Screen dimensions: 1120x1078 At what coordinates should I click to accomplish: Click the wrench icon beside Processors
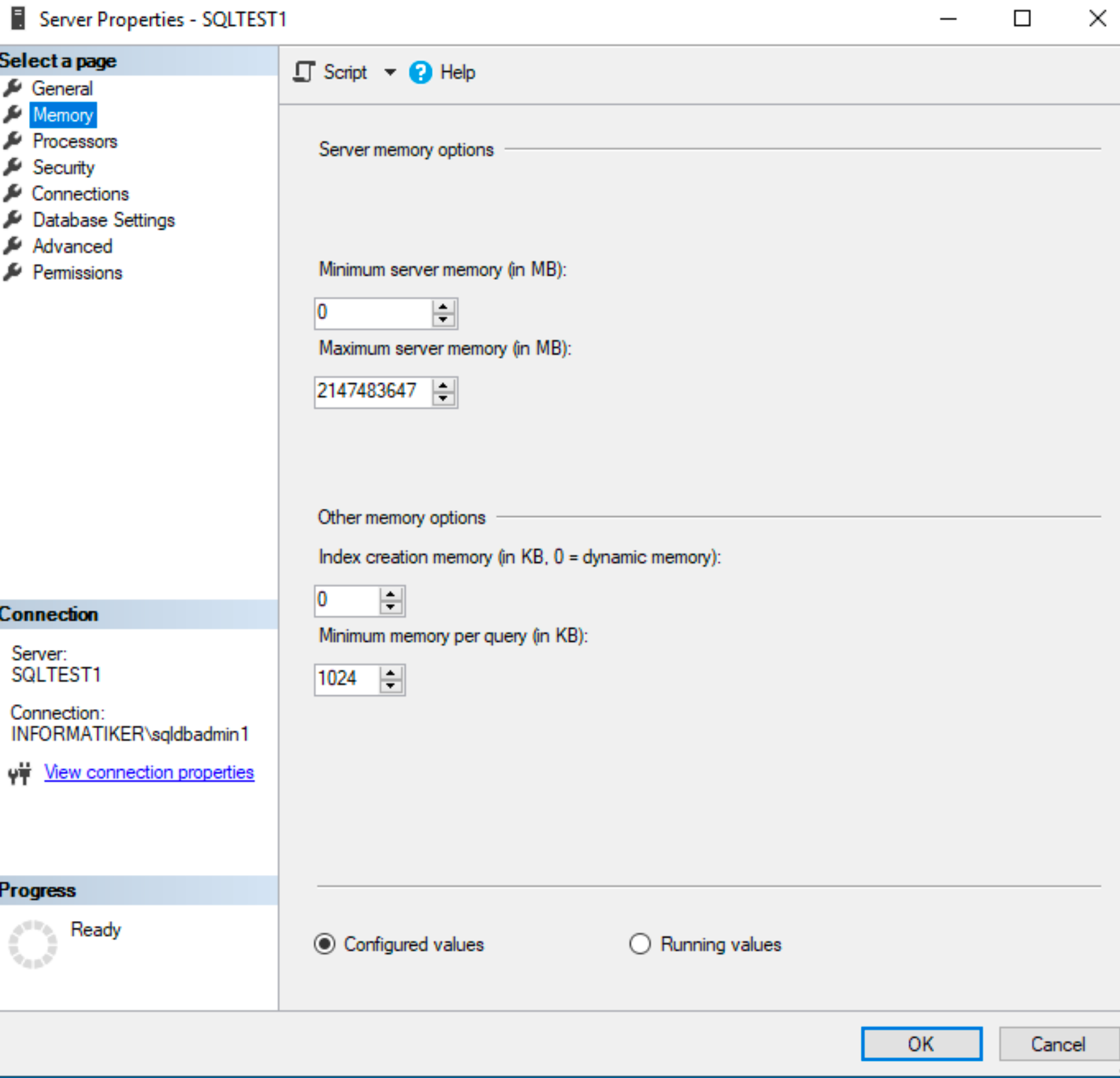click(13, 141)
